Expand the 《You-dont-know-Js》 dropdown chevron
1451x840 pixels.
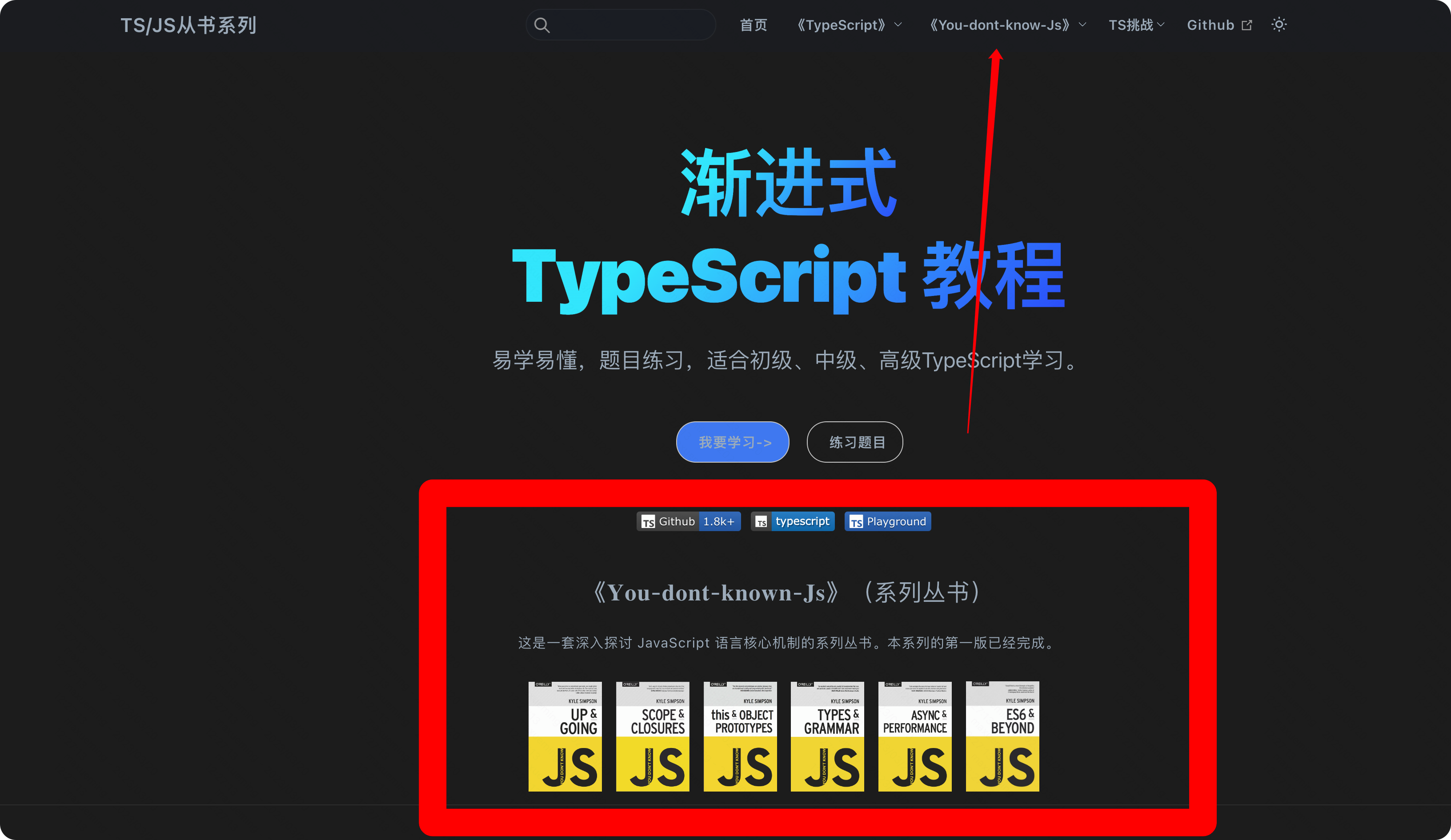click(x=1082, y=25)
